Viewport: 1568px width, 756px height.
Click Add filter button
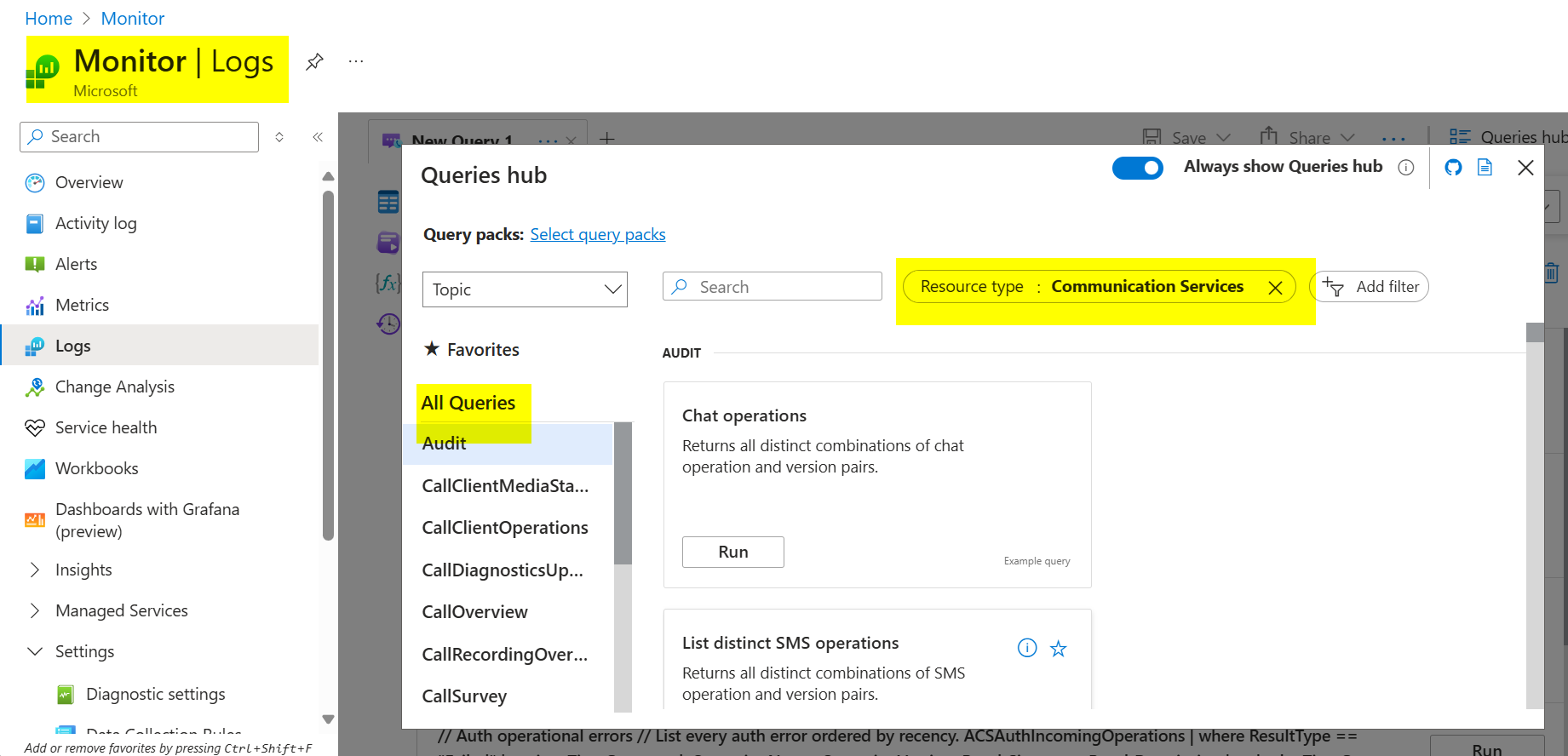(x=1370, y=287)
